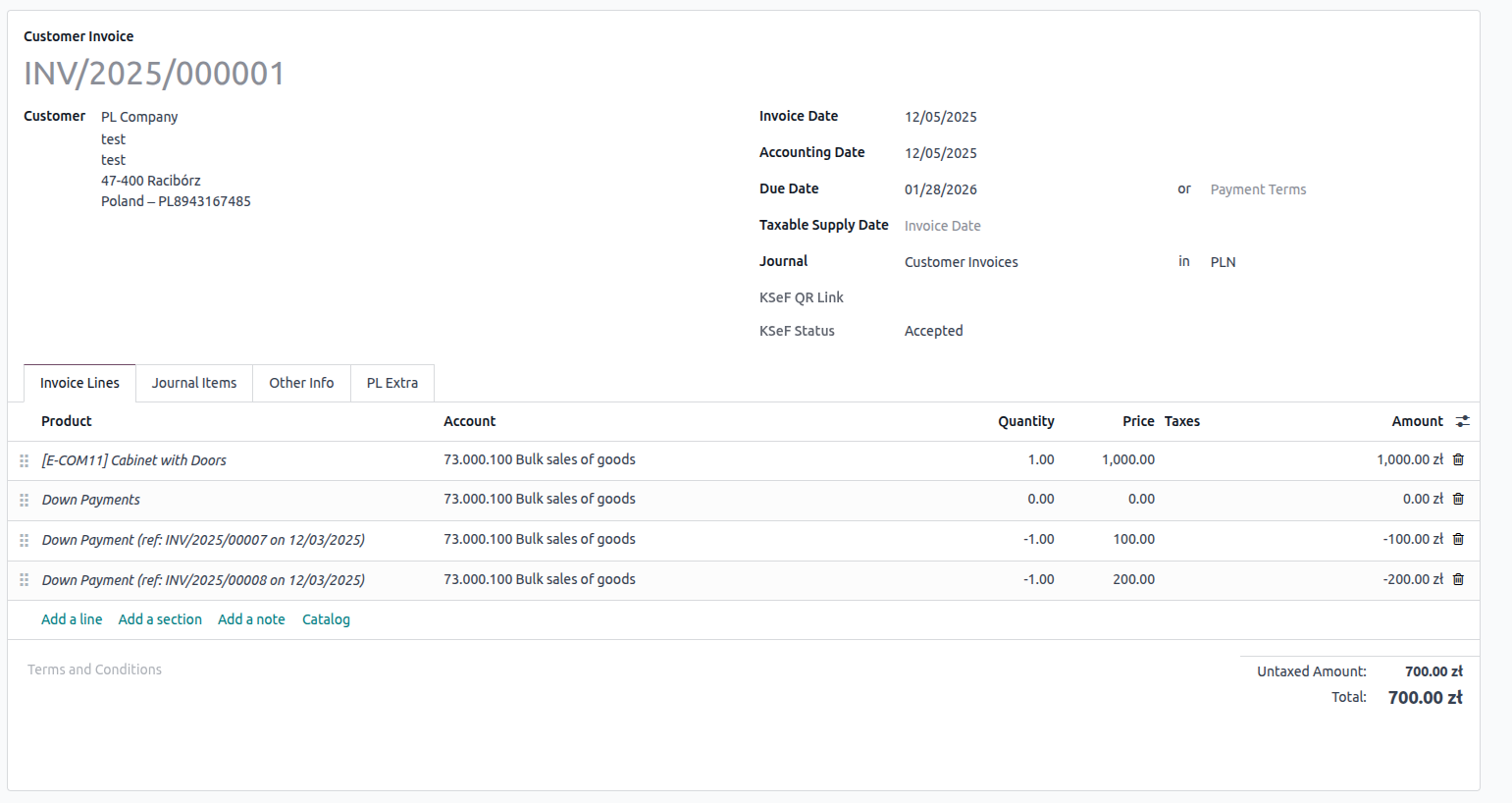Open column settings icon beside Amount header
This screenshot has height=803, width=1512.
click(1462, 421)
